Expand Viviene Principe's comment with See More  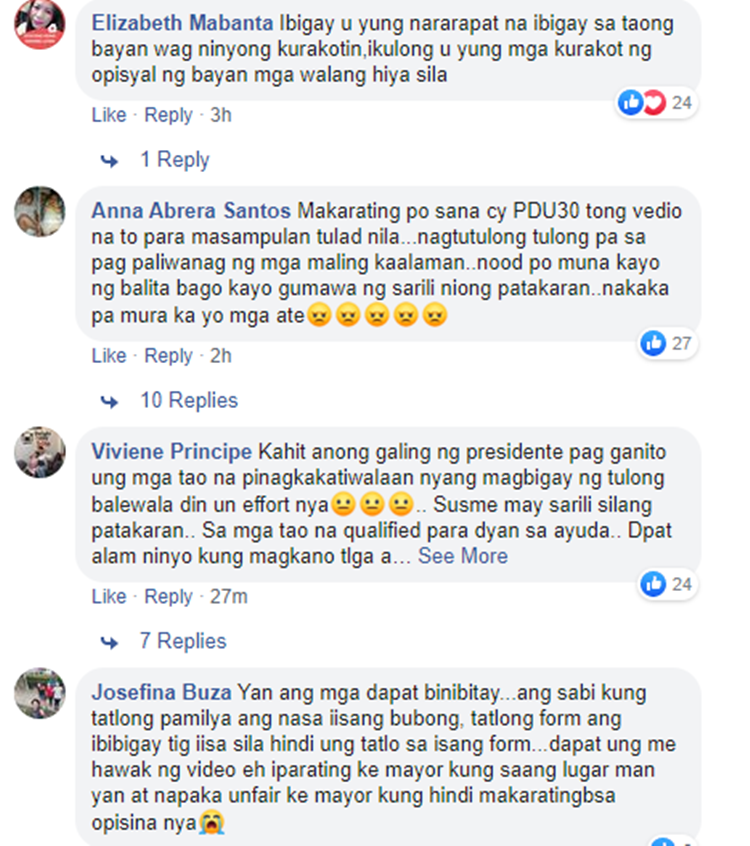(x=463, y=556)
